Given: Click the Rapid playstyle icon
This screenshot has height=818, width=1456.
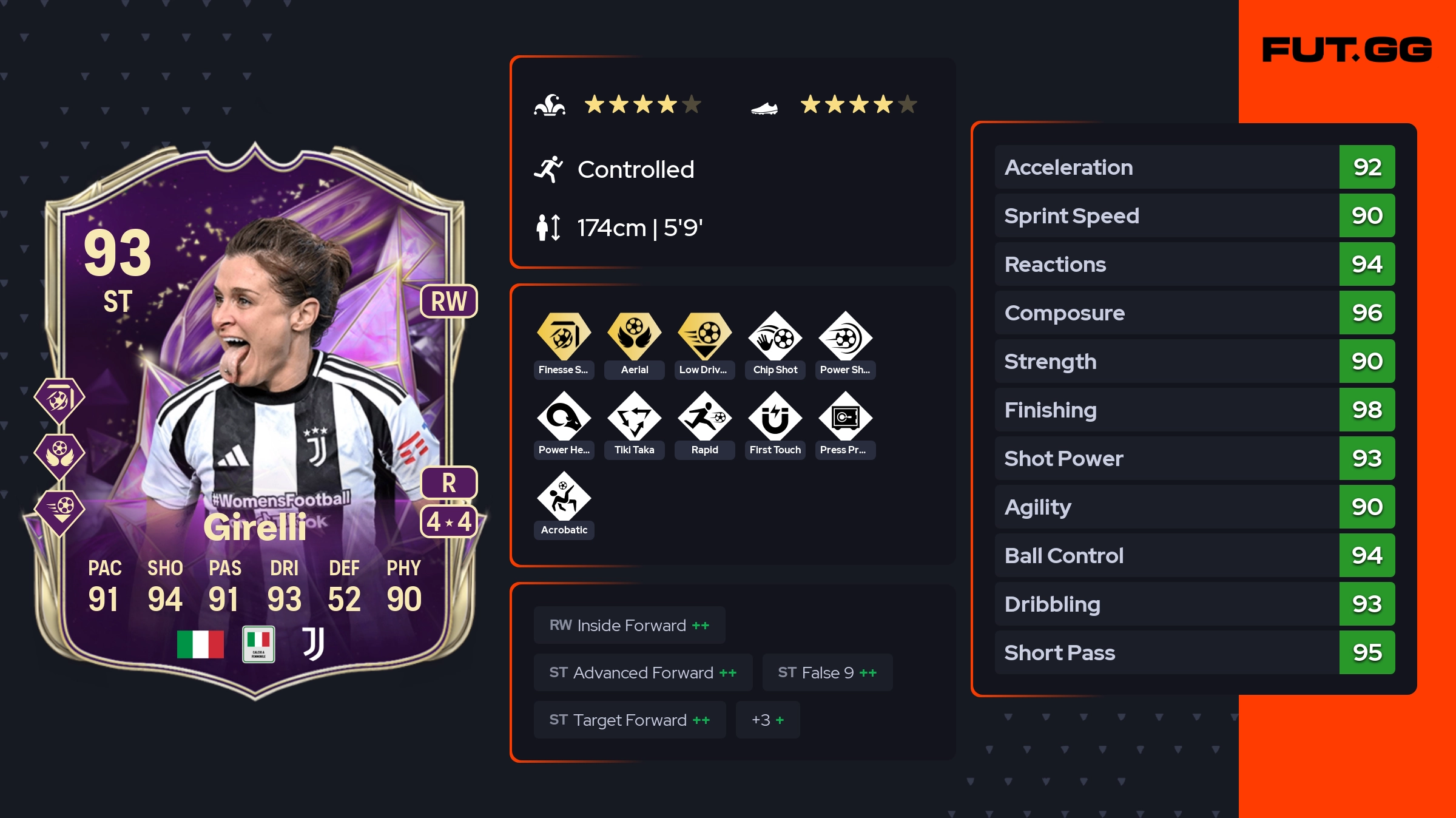Looking at the screenshot, I should click(705, 416).
